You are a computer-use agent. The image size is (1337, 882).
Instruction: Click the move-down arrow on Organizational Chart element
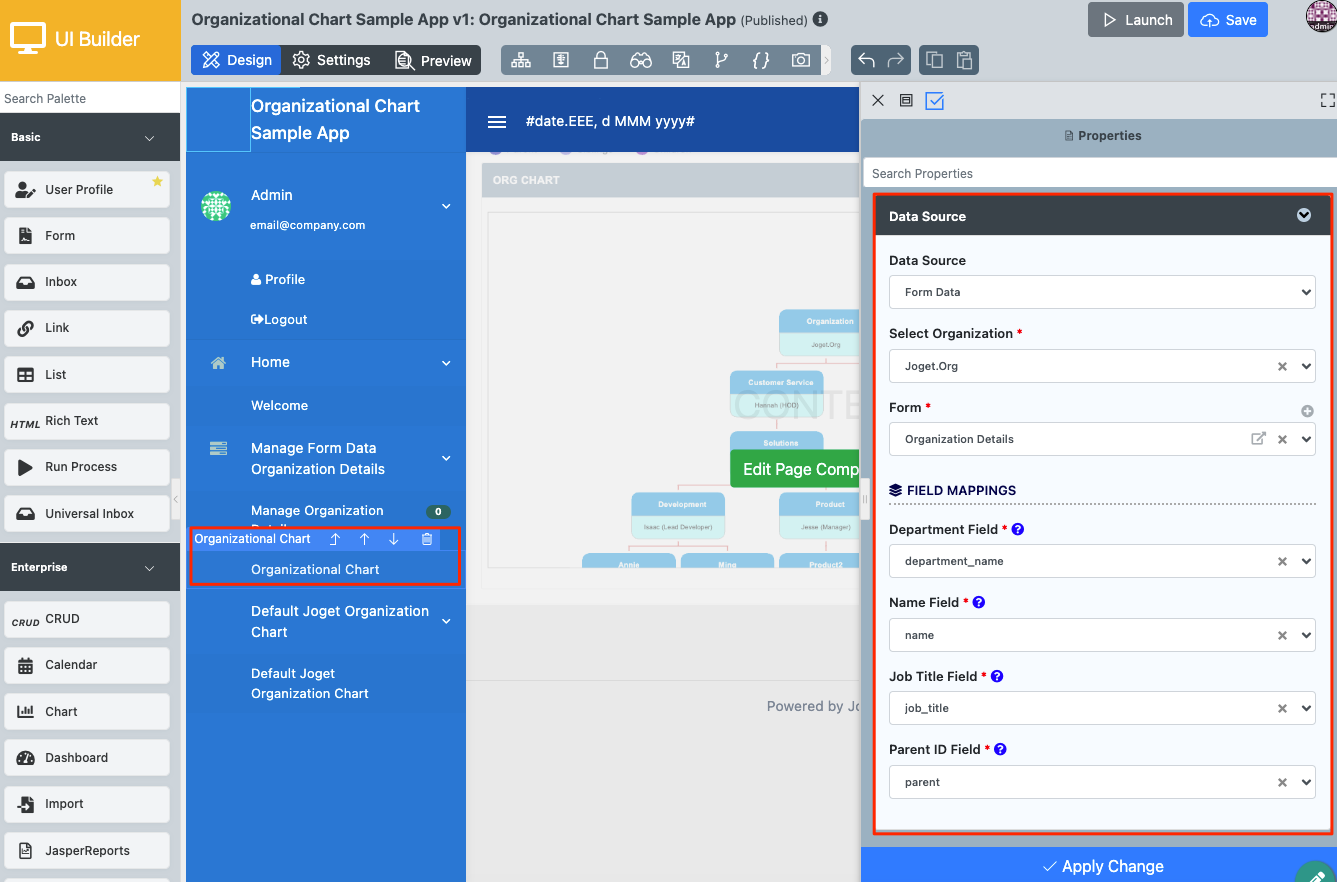click(x=394, y=539)
